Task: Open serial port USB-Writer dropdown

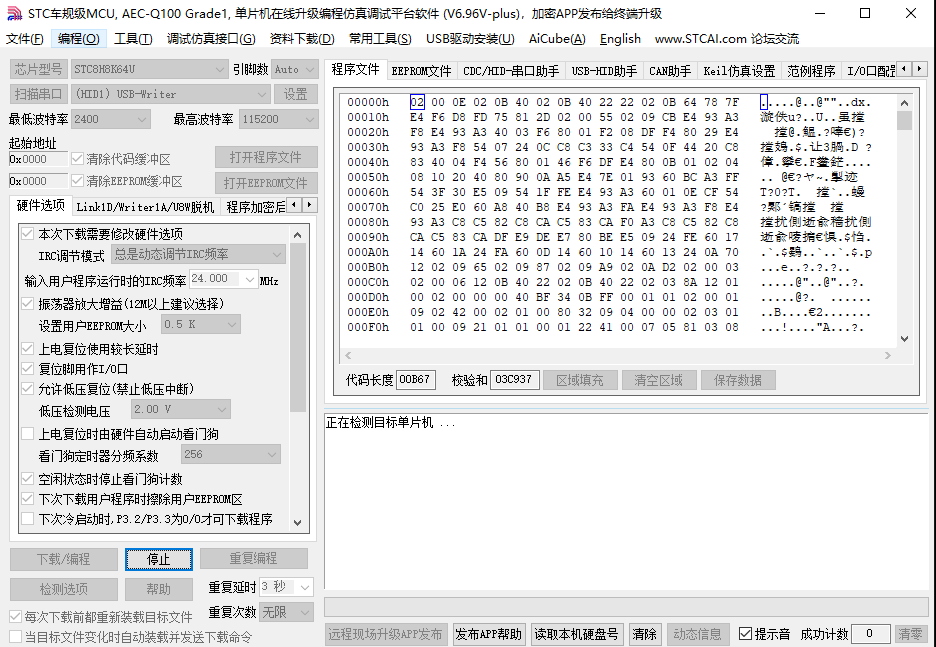Action: (170, 94)
